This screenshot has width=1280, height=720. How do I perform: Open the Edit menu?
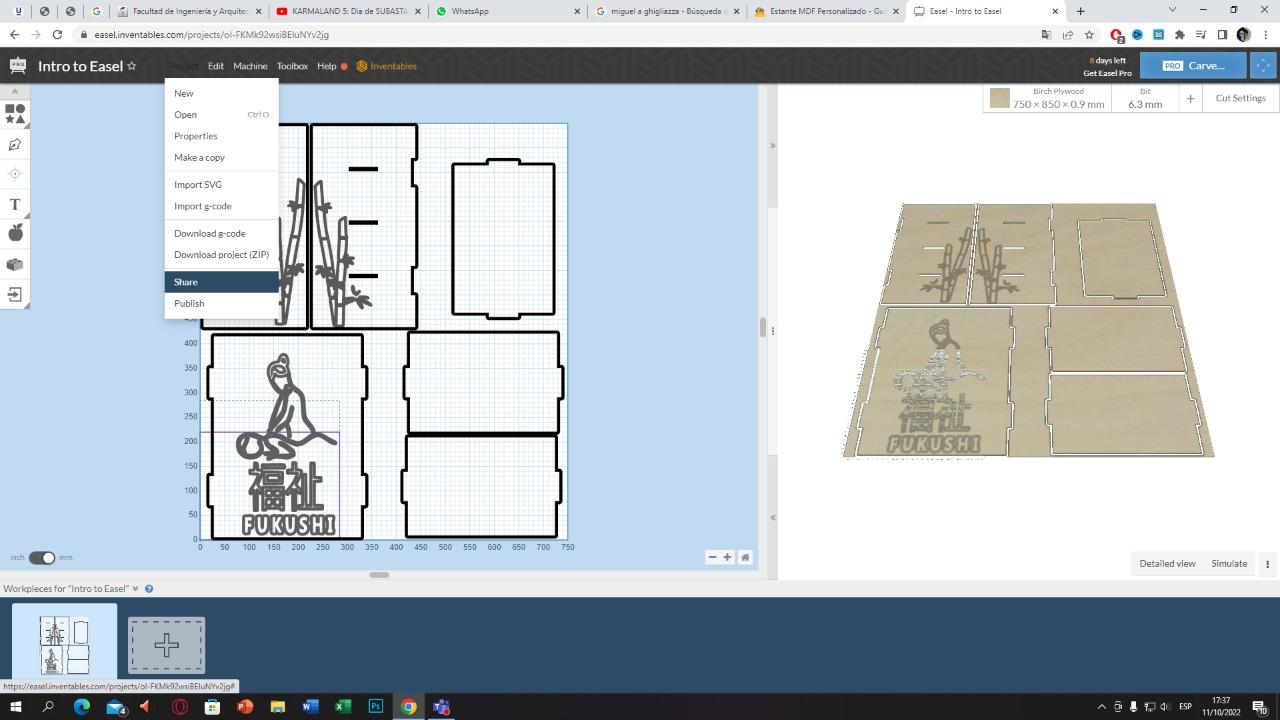215,66
